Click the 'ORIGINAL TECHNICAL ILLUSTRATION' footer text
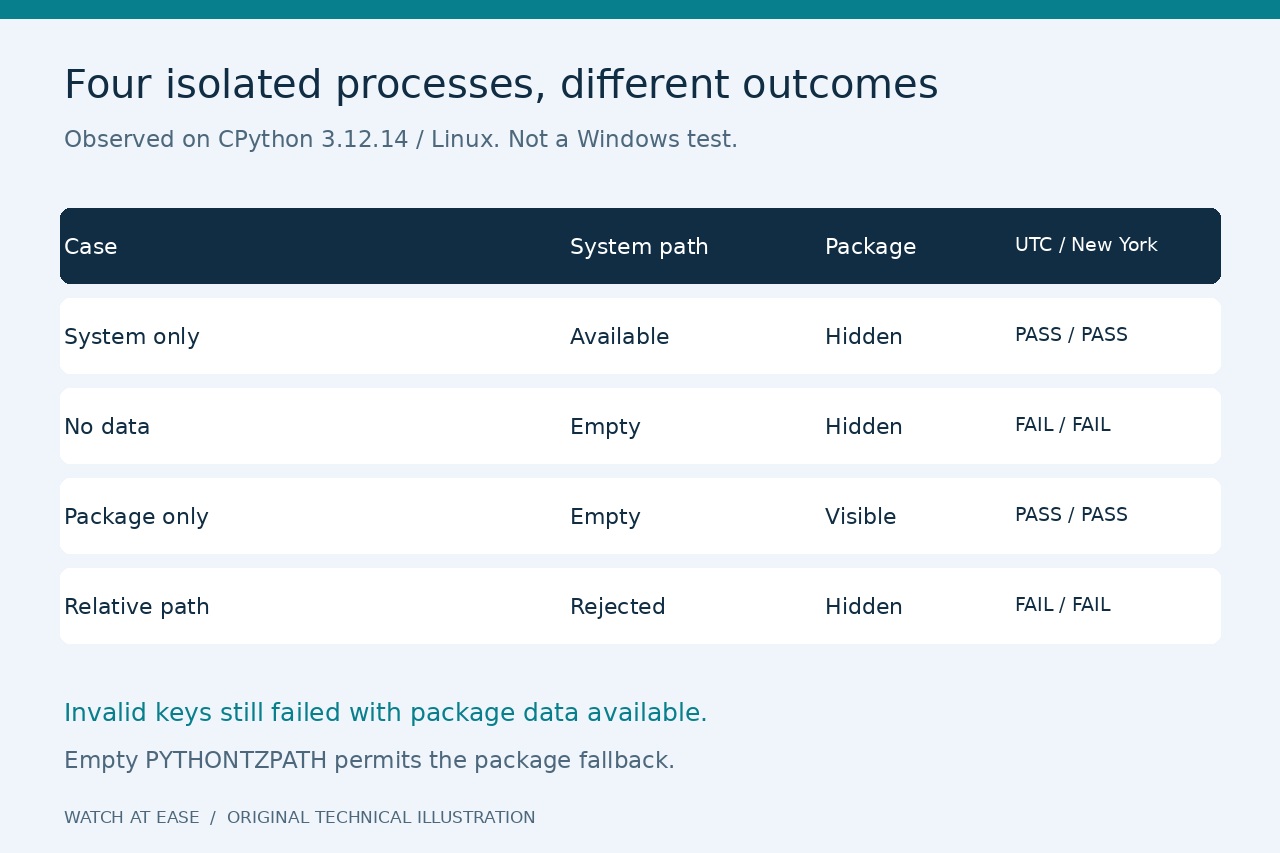 tap(381, 818)
